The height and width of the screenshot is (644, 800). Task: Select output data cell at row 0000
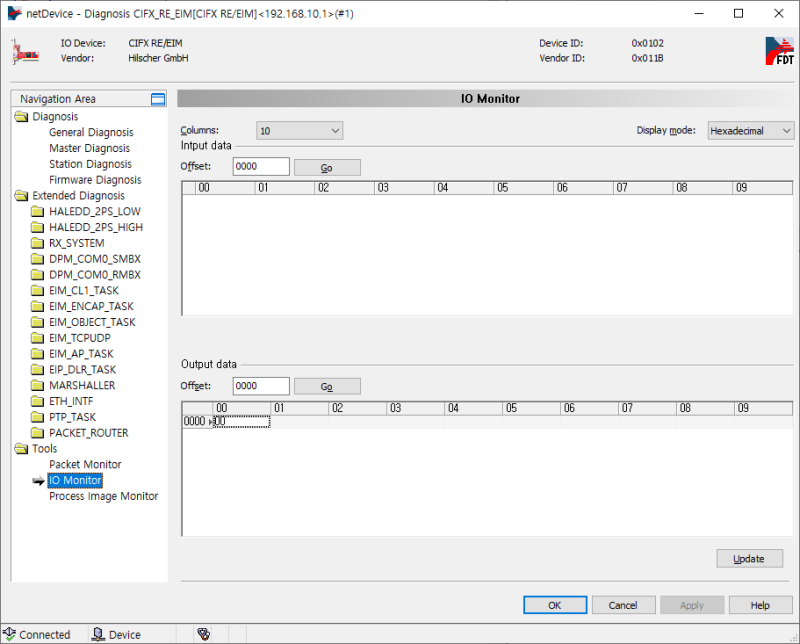tap(242, 422)
